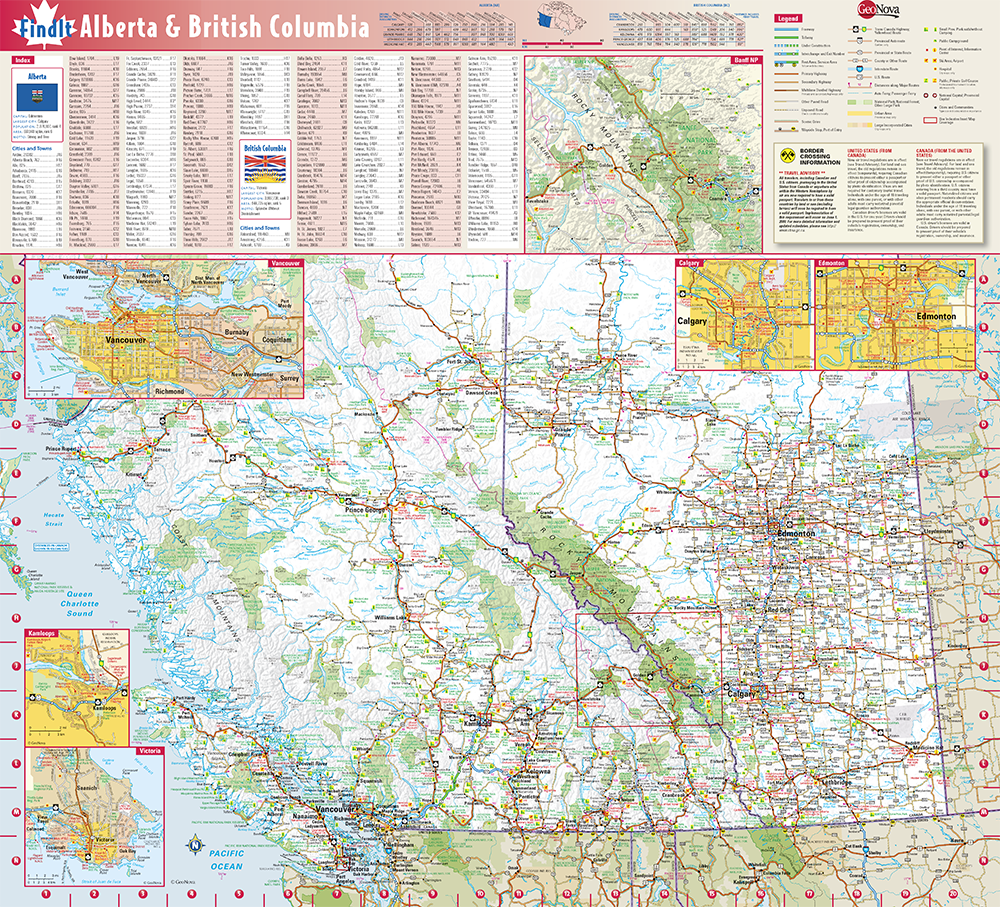Viewport: 1000px width, 907px height.
Task: Click the red 'TRAVEL ADVISORY' heading
Action: [802, 173]
